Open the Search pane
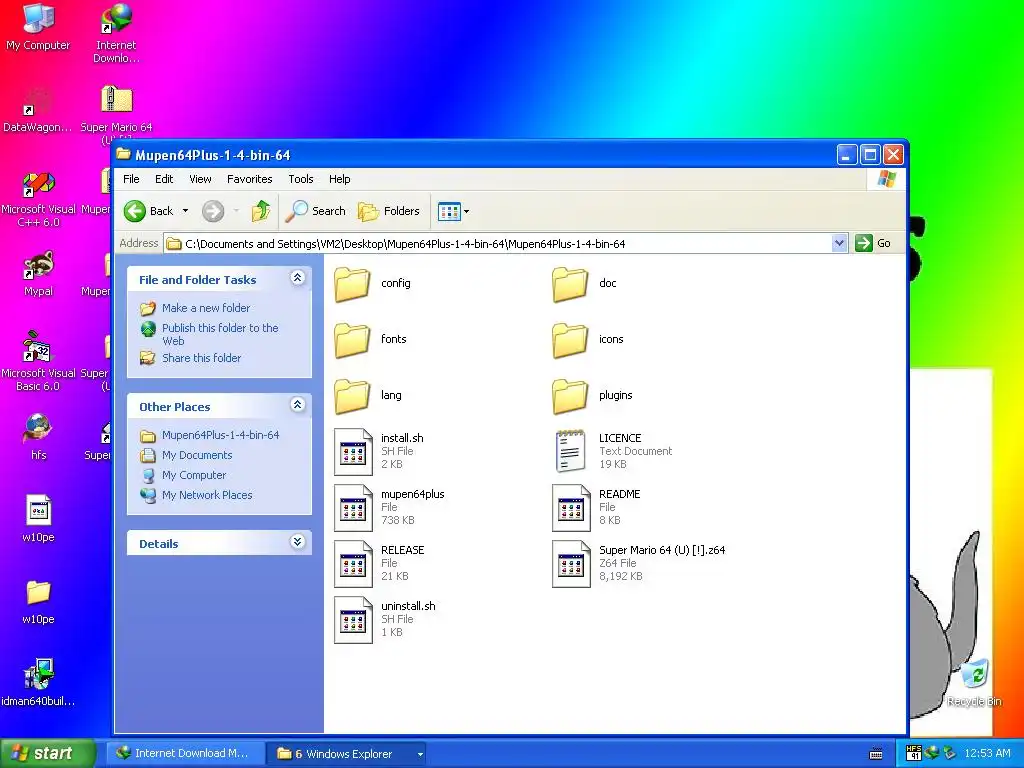The height and width of the screenshot is (768, 1024). point(316,211)
